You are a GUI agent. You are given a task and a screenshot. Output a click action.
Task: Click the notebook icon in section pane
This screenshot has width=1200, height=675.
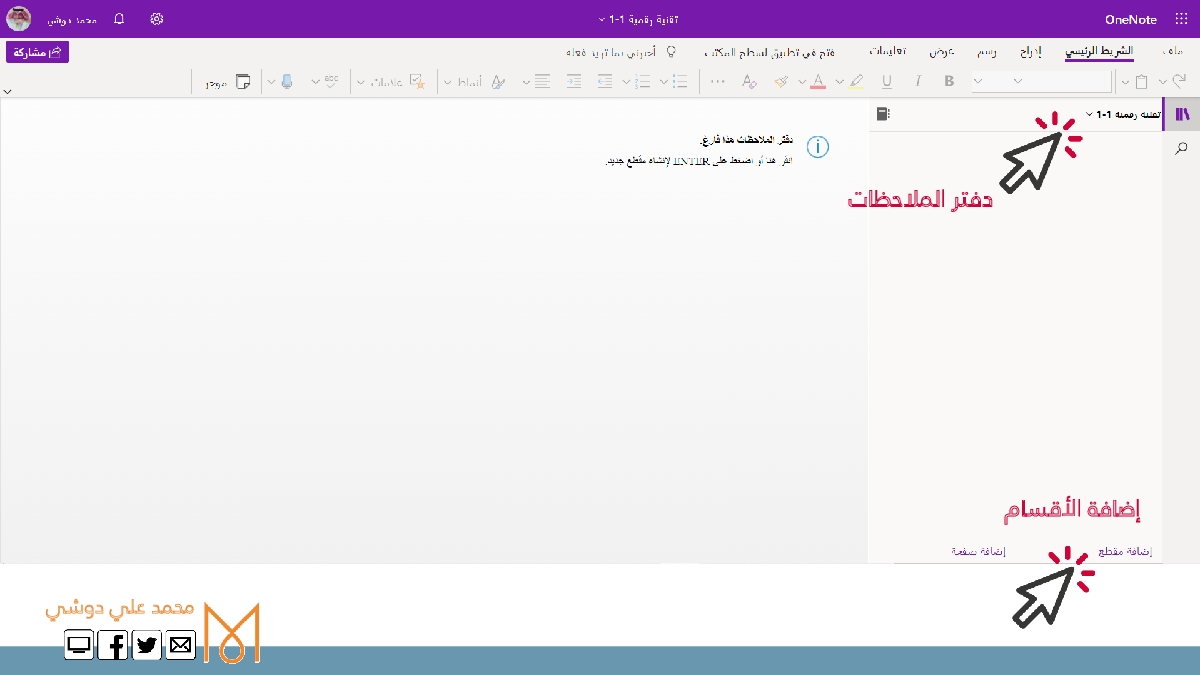point(883,114)
